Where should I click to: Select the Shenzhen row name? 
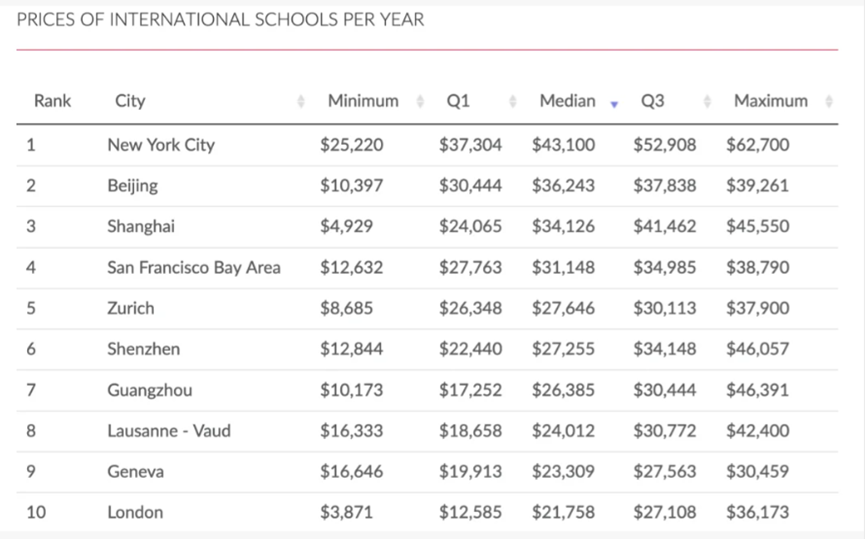[142, 349]
